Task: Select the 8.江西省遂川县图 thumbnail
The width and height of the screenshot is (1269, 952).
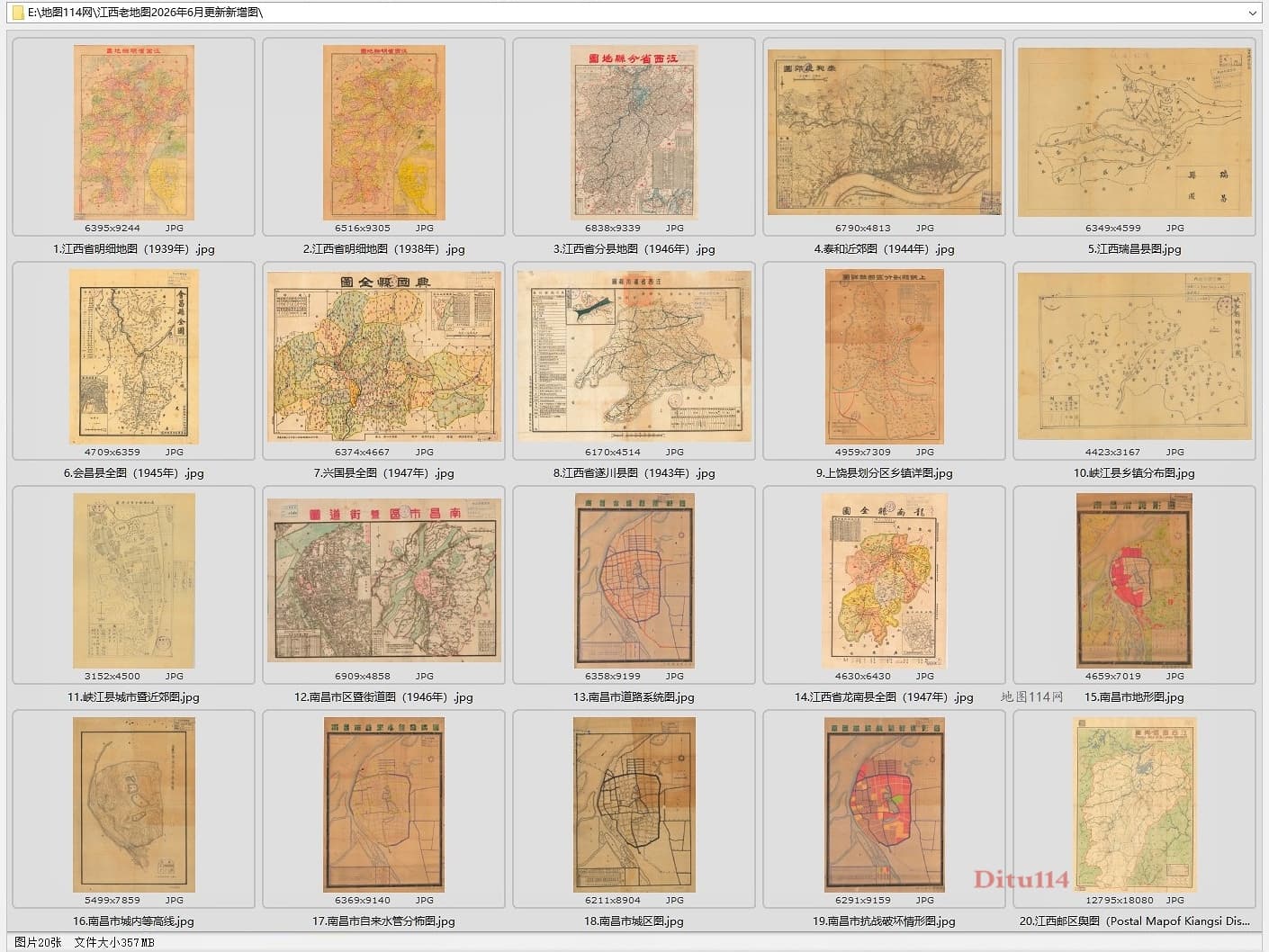Action: click(x=634, y=357)
